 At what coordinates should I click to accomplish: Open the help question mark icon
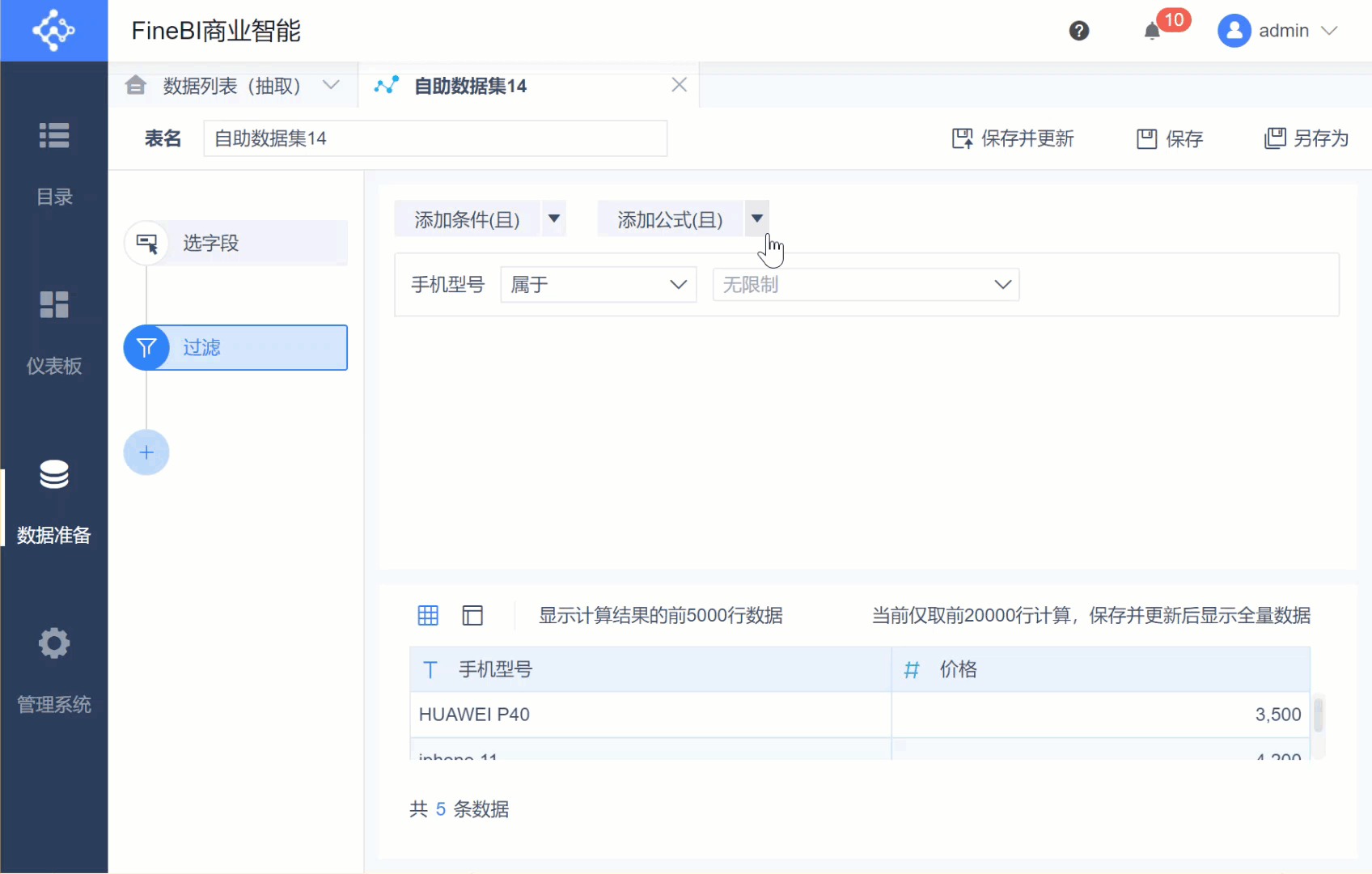tap(1079, 31)
